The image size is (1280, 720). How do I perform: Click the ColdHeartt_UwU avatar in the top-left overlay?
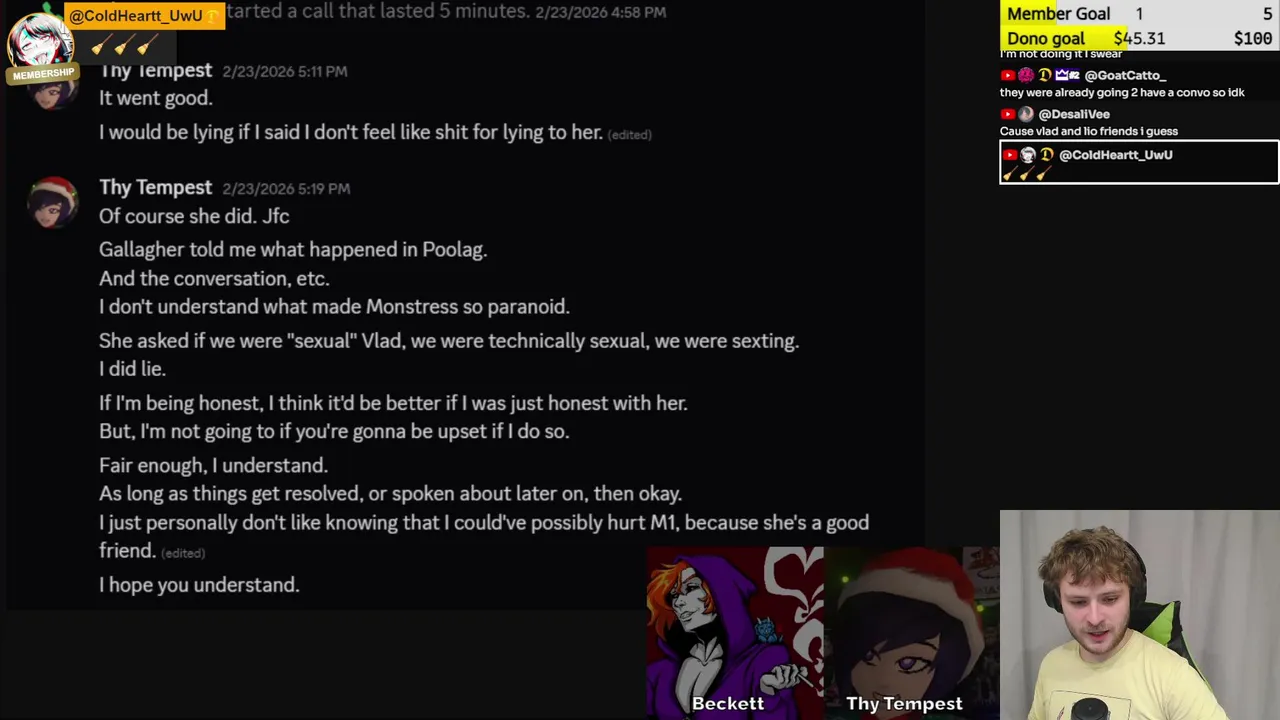pyautogui.click(x=40, y=38)
